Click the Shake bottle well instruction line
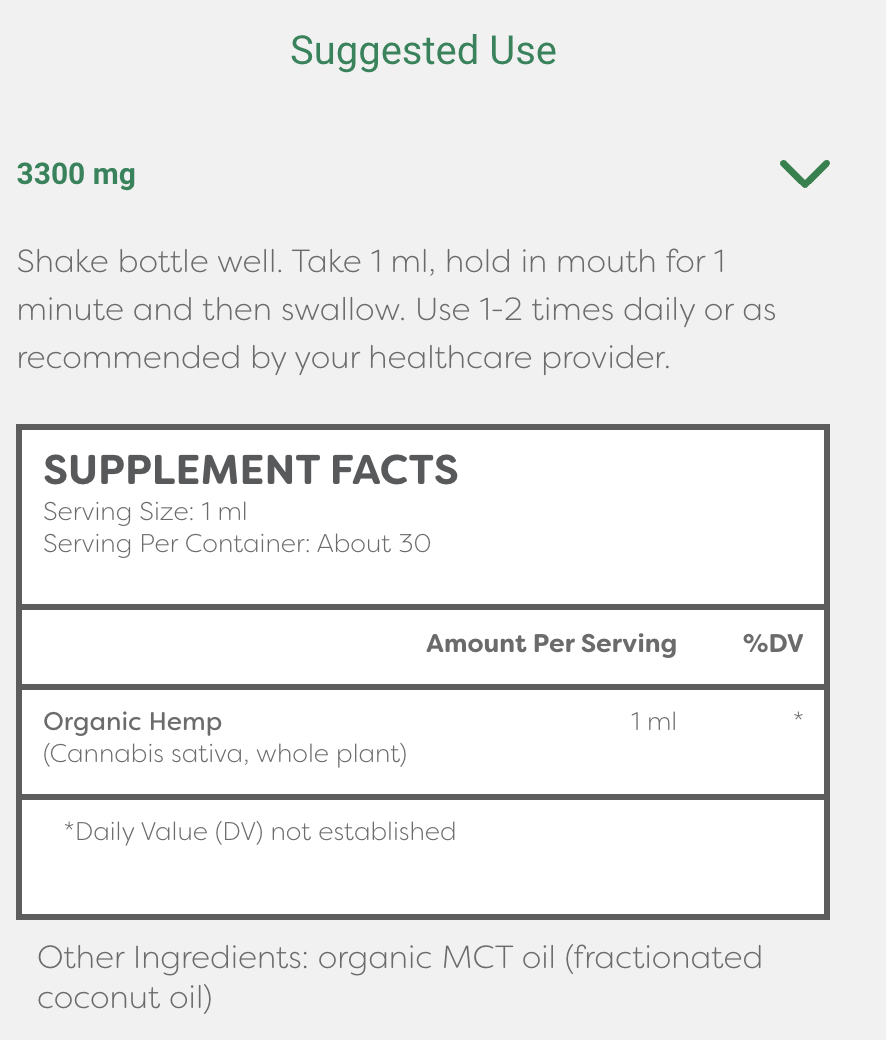The height and width of the screenshot is (1040, 886). pos(371,261)
